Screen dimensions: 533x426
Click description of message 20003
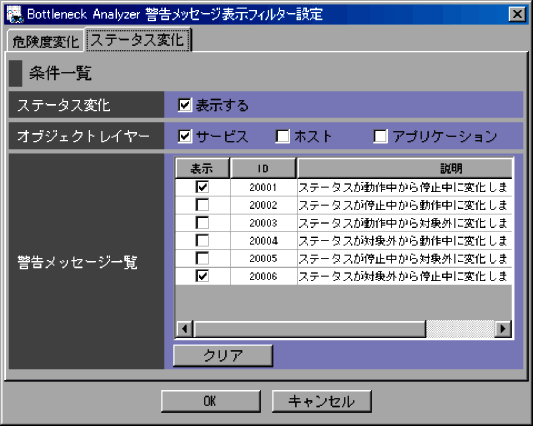(405, 223)
